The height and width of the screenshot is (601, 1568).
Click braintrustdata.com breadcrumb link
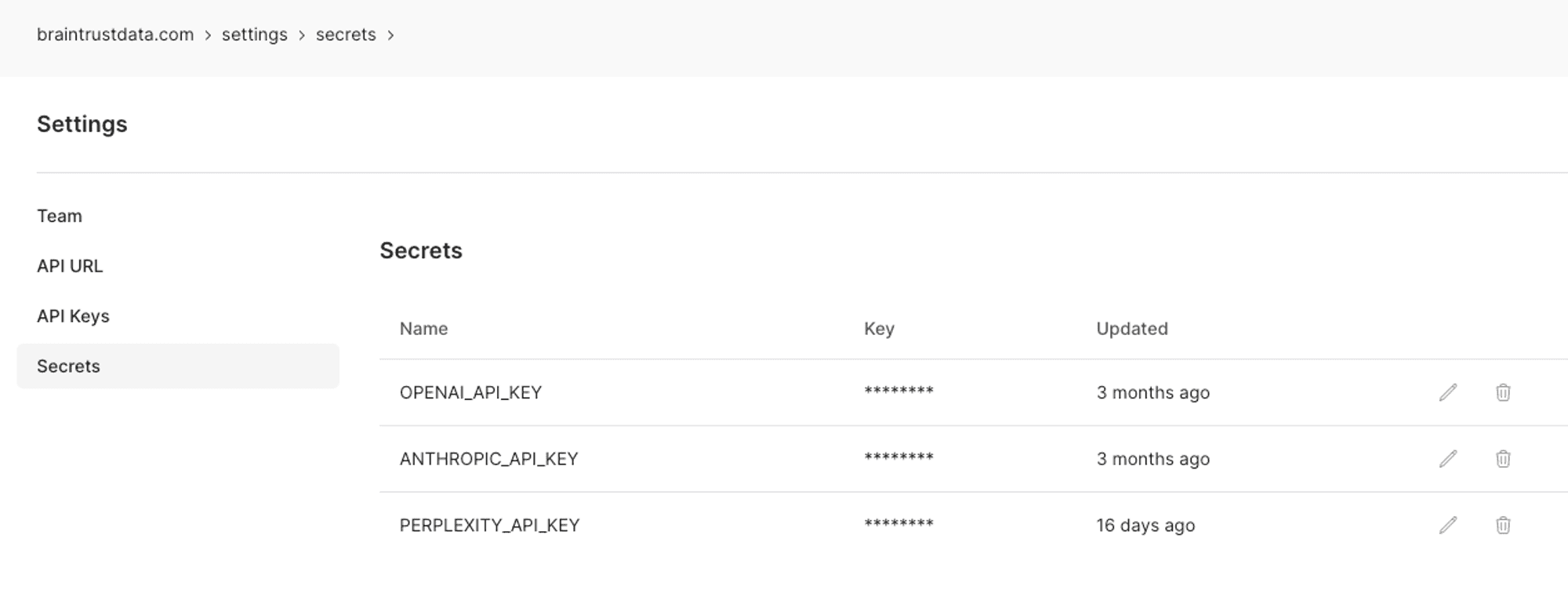(x=115, y=35)
